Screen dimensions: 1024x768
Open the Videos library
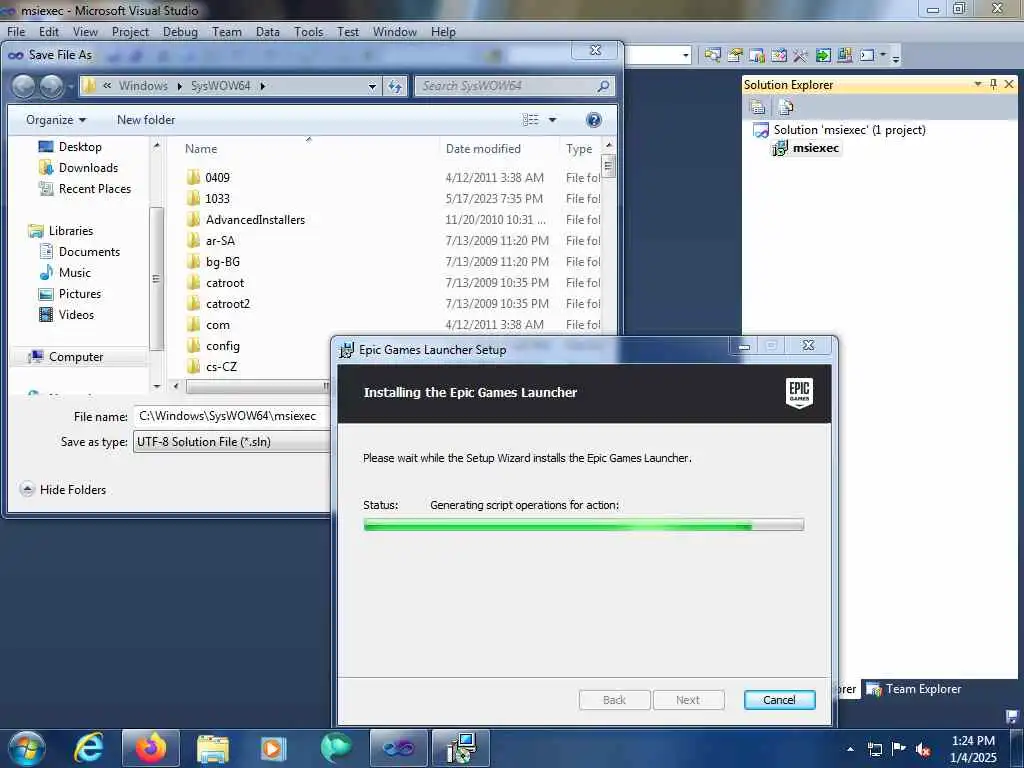click(x=67, y=315)
